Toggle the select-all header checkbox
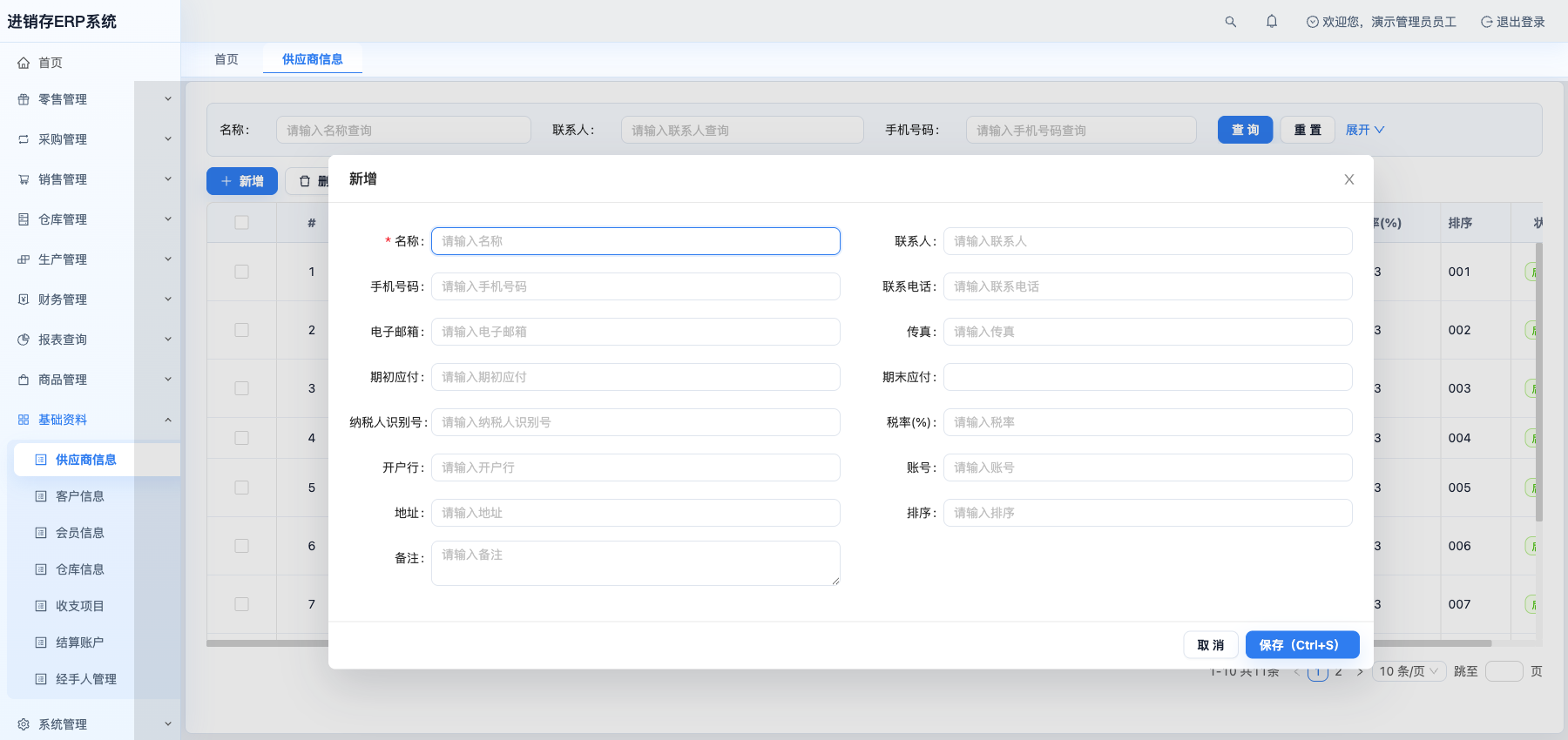The height and width of the screenshot is (740, 1568). click(x=242, y=223)
